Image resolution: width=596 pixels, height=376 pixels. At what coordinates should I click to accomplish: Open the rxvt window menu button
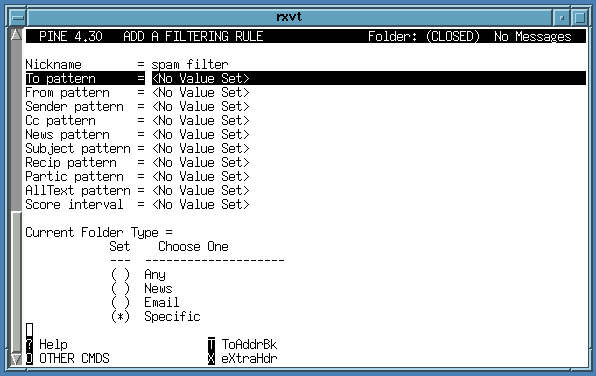tap(17, 17)
